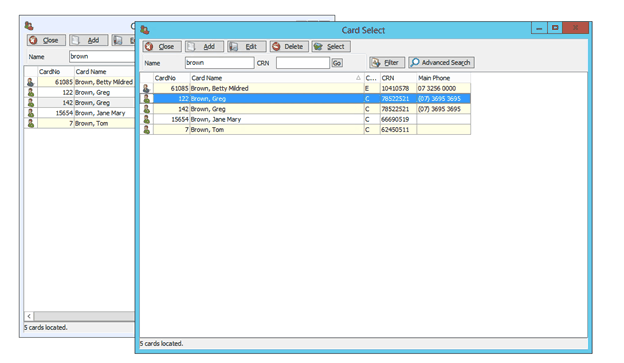Select 'Brown, Betty Mildred' in front window

point(220,88)
